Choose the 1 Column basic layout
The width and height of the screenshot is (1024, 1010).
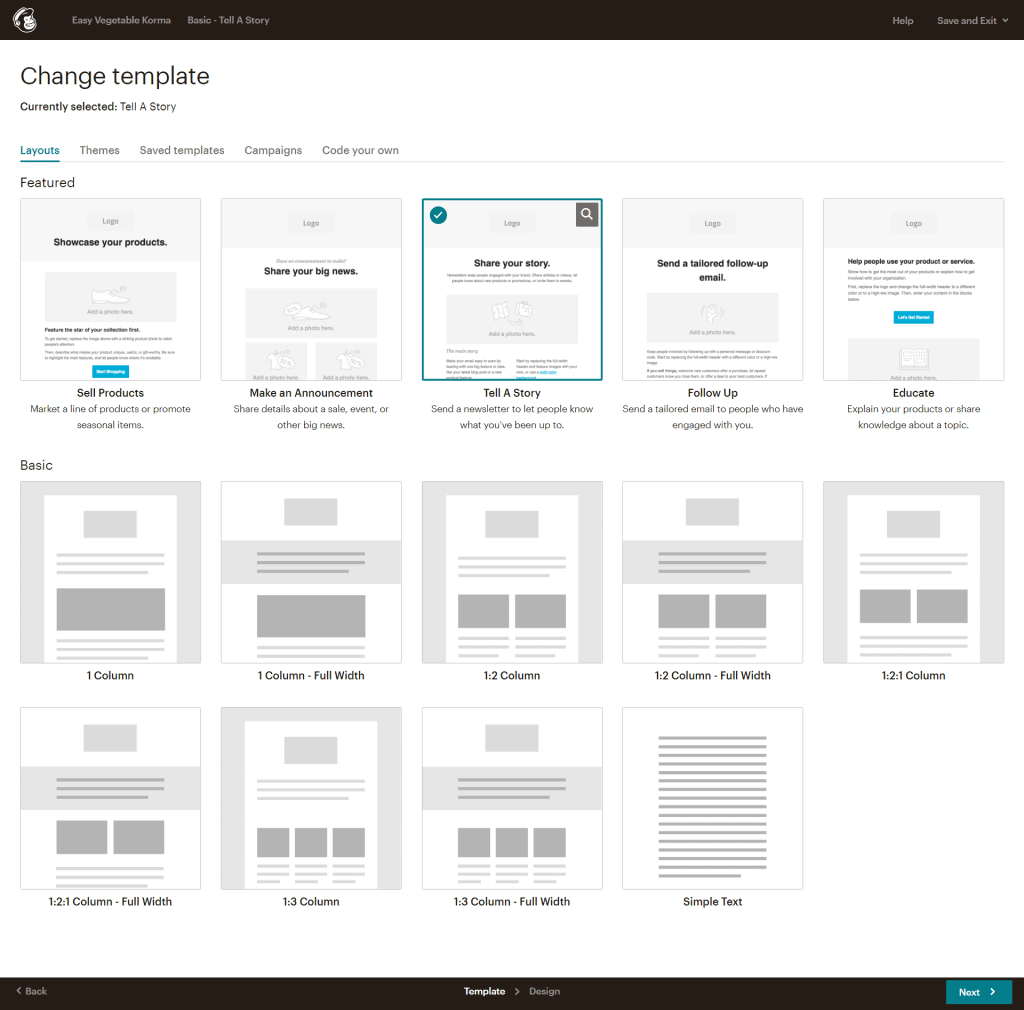click(110, 572)
